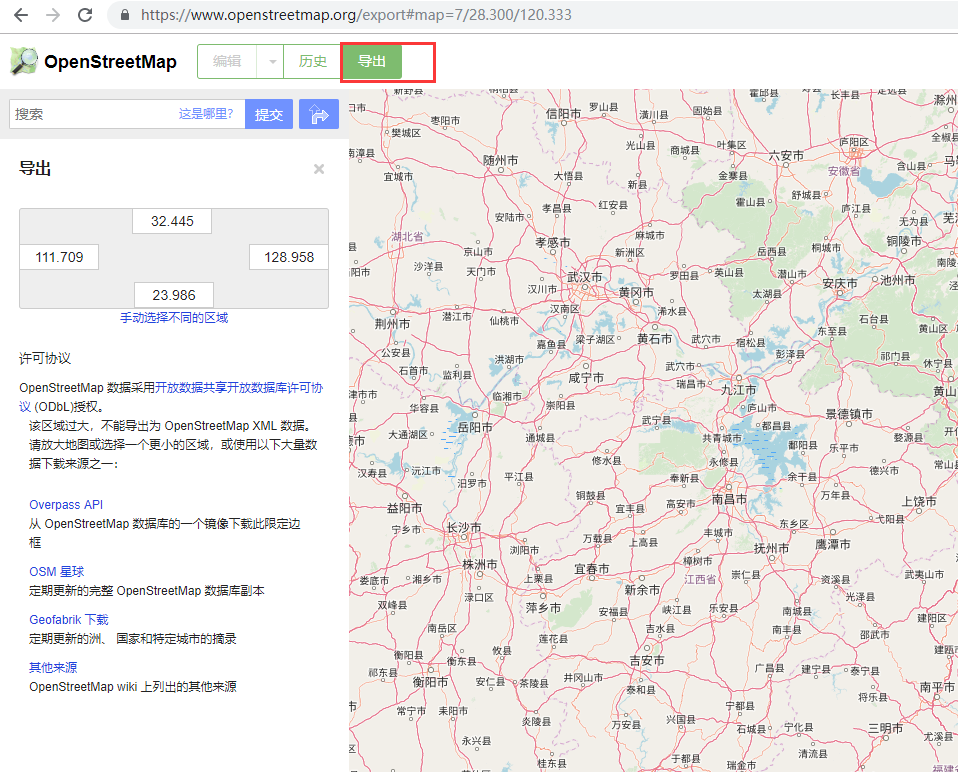The height and width of the screenshot is (772, 958).
Task: Click 鹰潭市 label on the map
Action: tap(833, 544)
